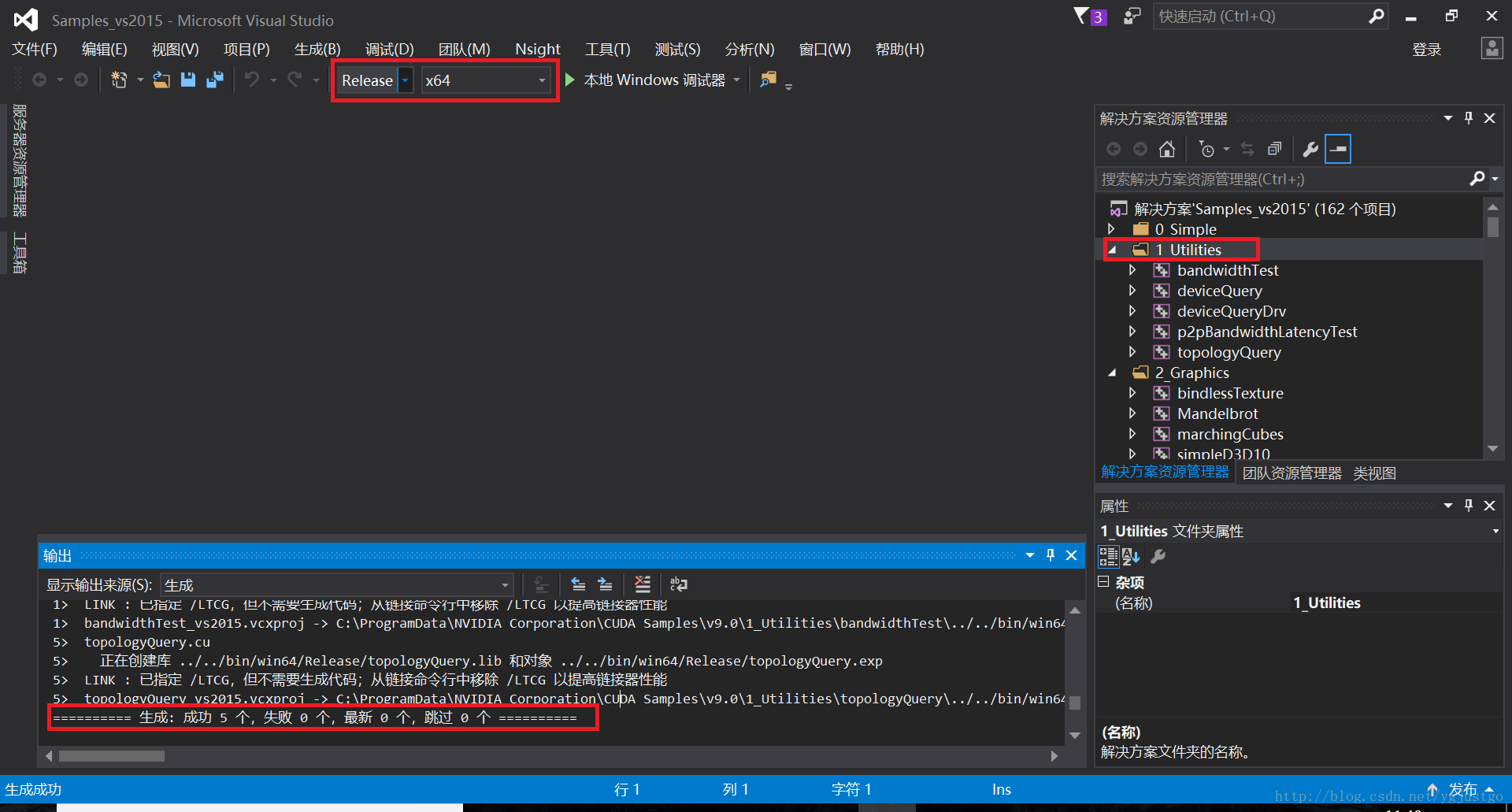The image size is (1512, 812).
Task: Open the 生成(B) build menu
Action: [x=317, y=49]
